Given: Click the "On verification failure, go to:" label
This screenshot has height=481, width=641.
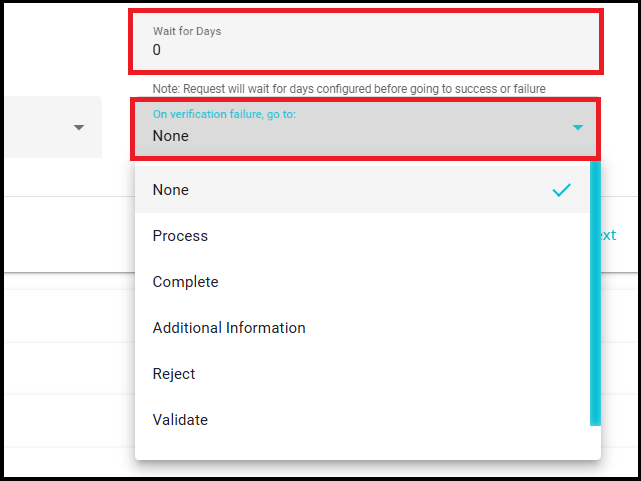Looking at the screenshot, I should click(x=225, y=114).
